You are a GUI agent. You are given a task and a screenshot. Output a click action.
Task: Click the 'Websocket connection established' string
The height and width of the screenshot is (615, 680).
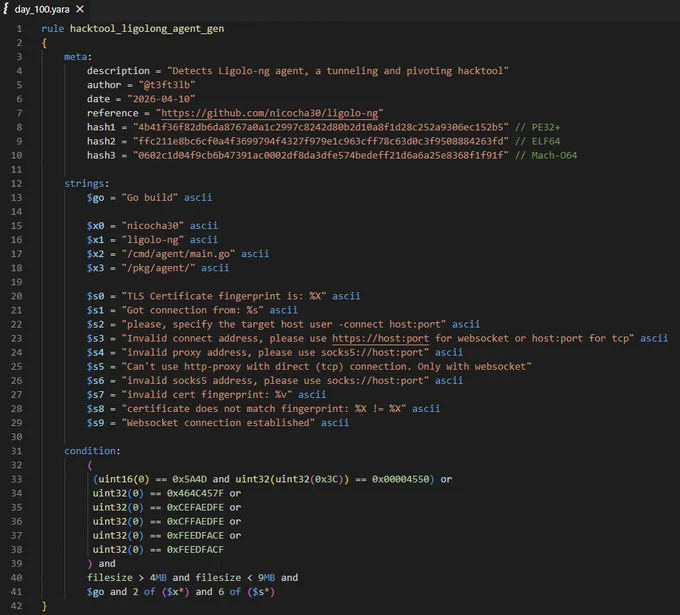[x=218, y=423]
